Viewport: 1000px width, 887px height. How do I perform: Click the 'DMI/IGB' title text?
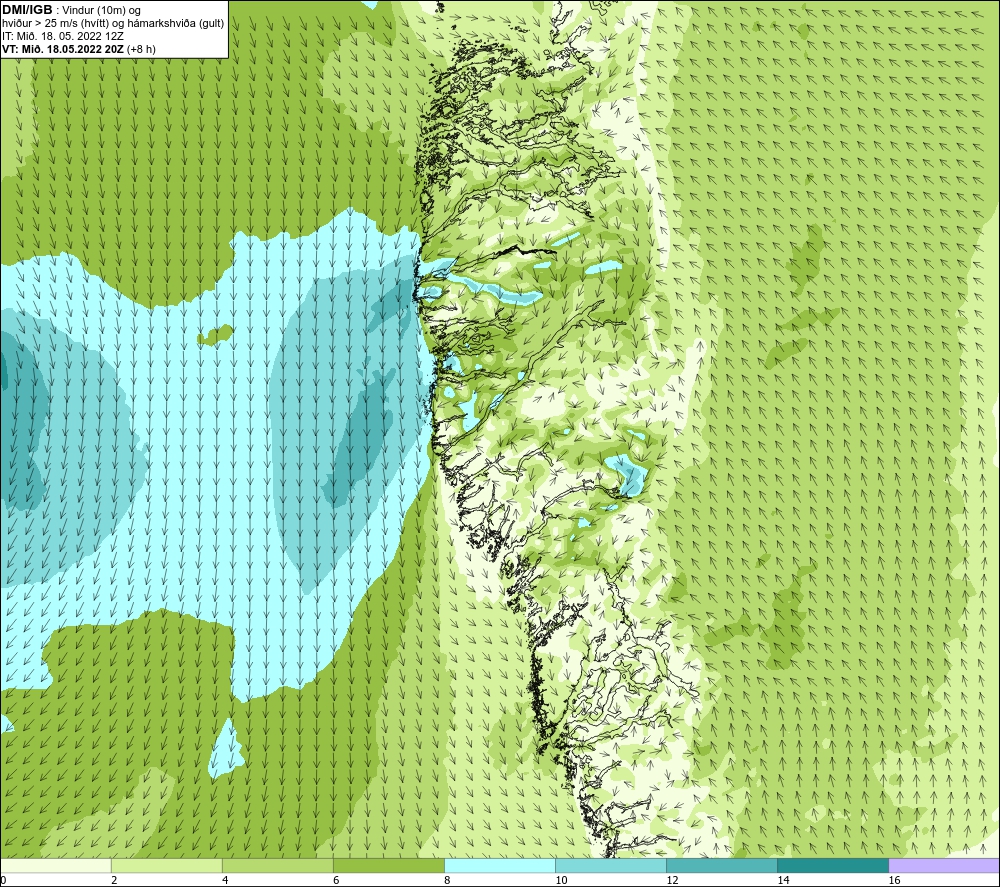point(27,10)
